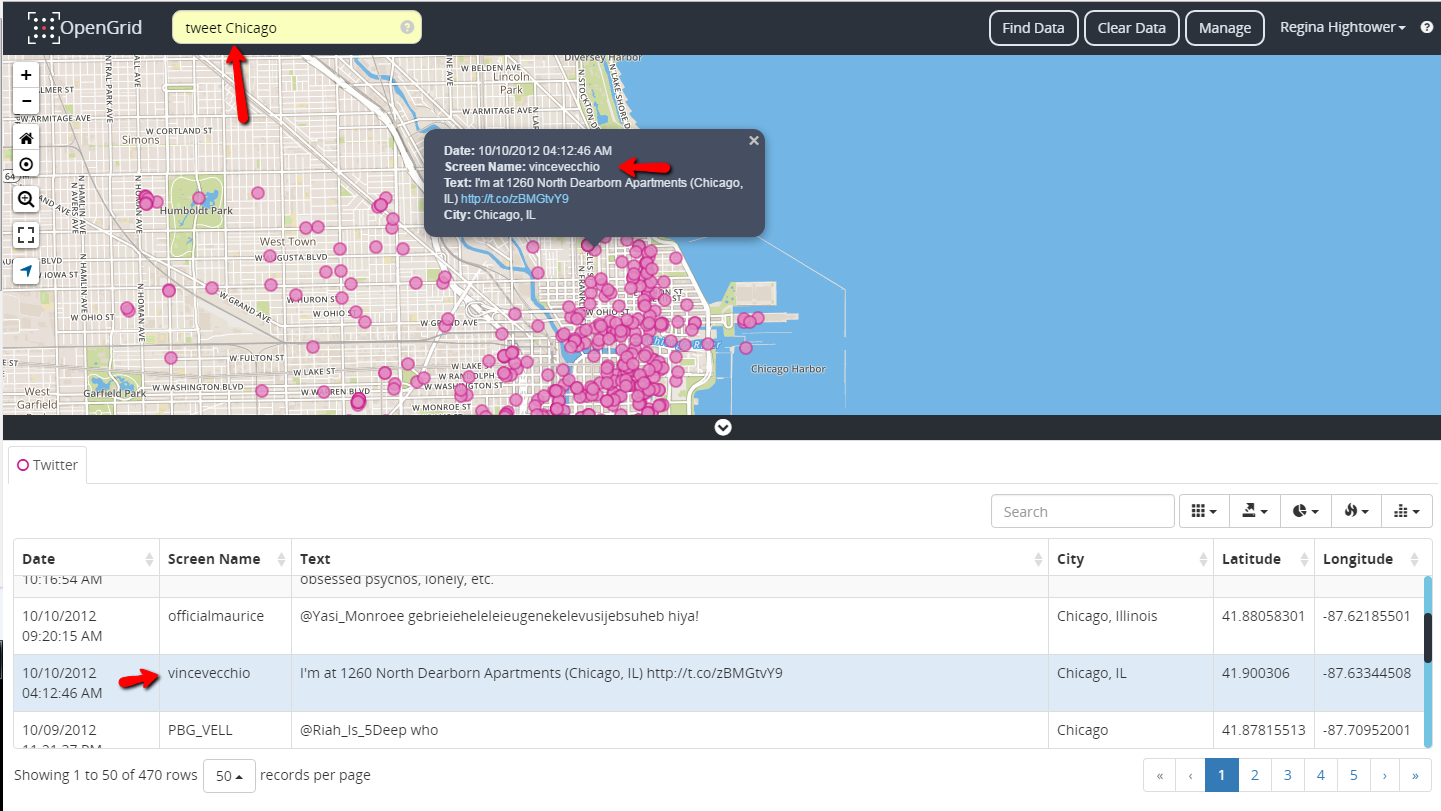Click the Clear Data button

pos(1131,28)
